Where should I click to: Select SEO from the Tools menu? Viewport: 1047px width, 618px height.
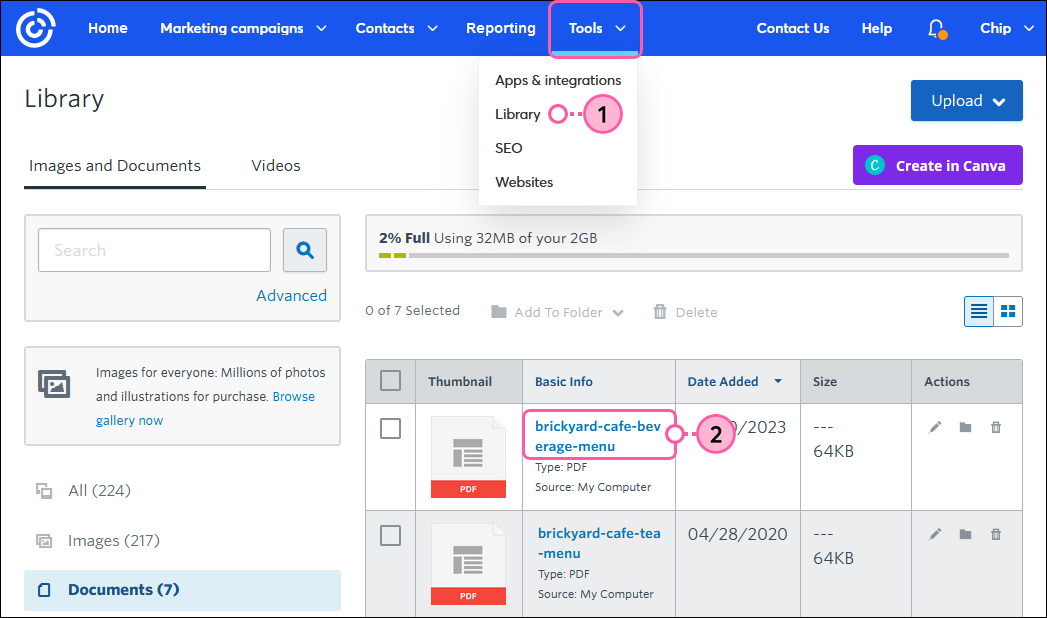508,148
